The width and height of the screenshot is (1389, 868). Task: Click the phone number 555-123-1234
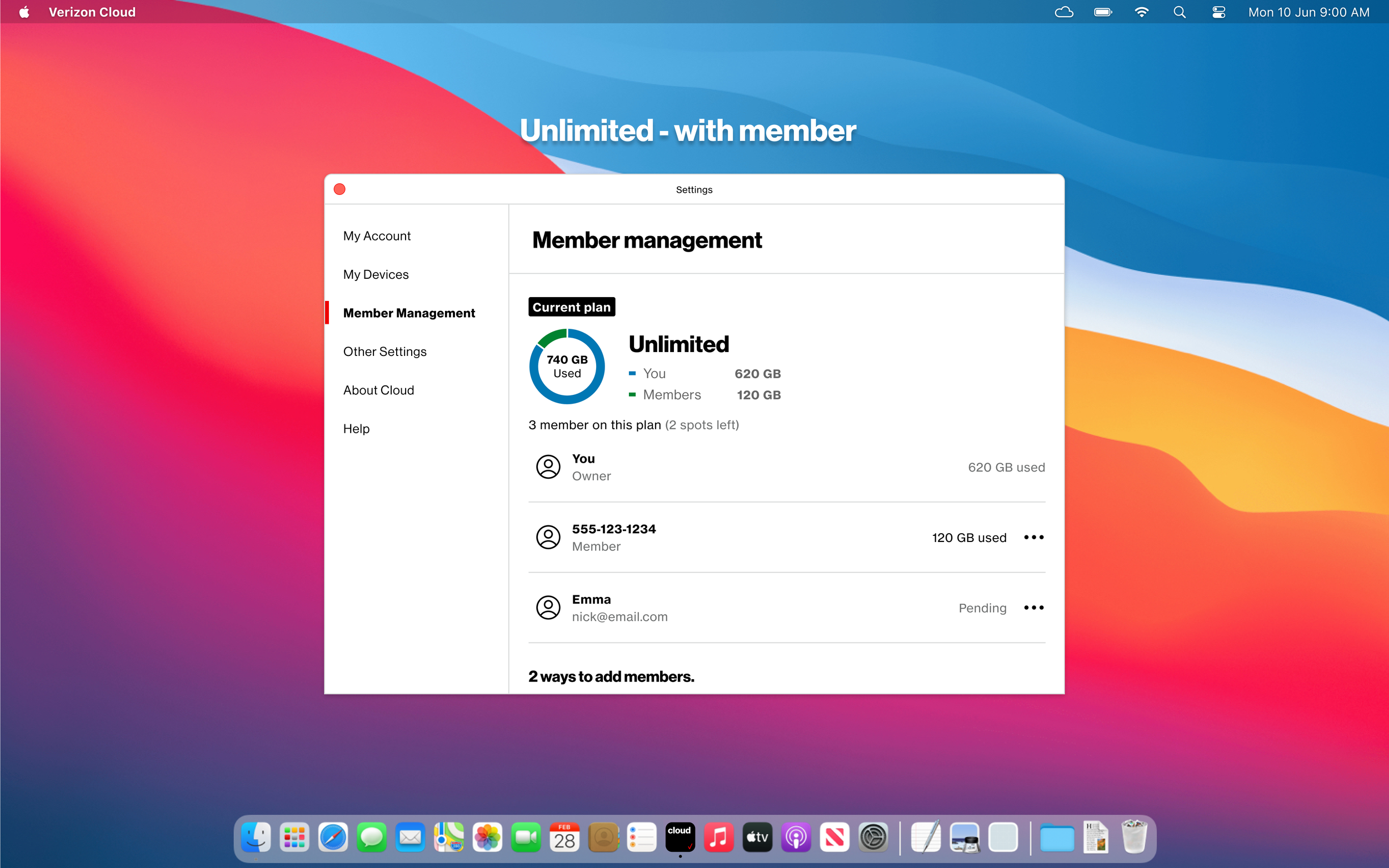613,529
